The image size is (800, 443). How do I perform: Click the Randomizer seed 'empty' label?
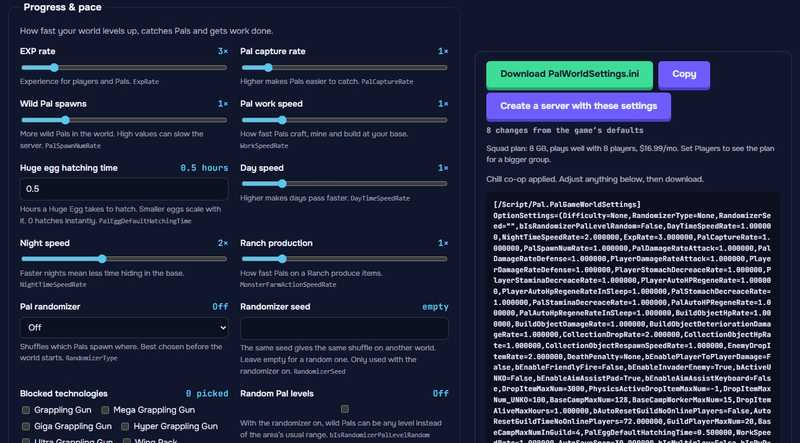tap(435, 307)
